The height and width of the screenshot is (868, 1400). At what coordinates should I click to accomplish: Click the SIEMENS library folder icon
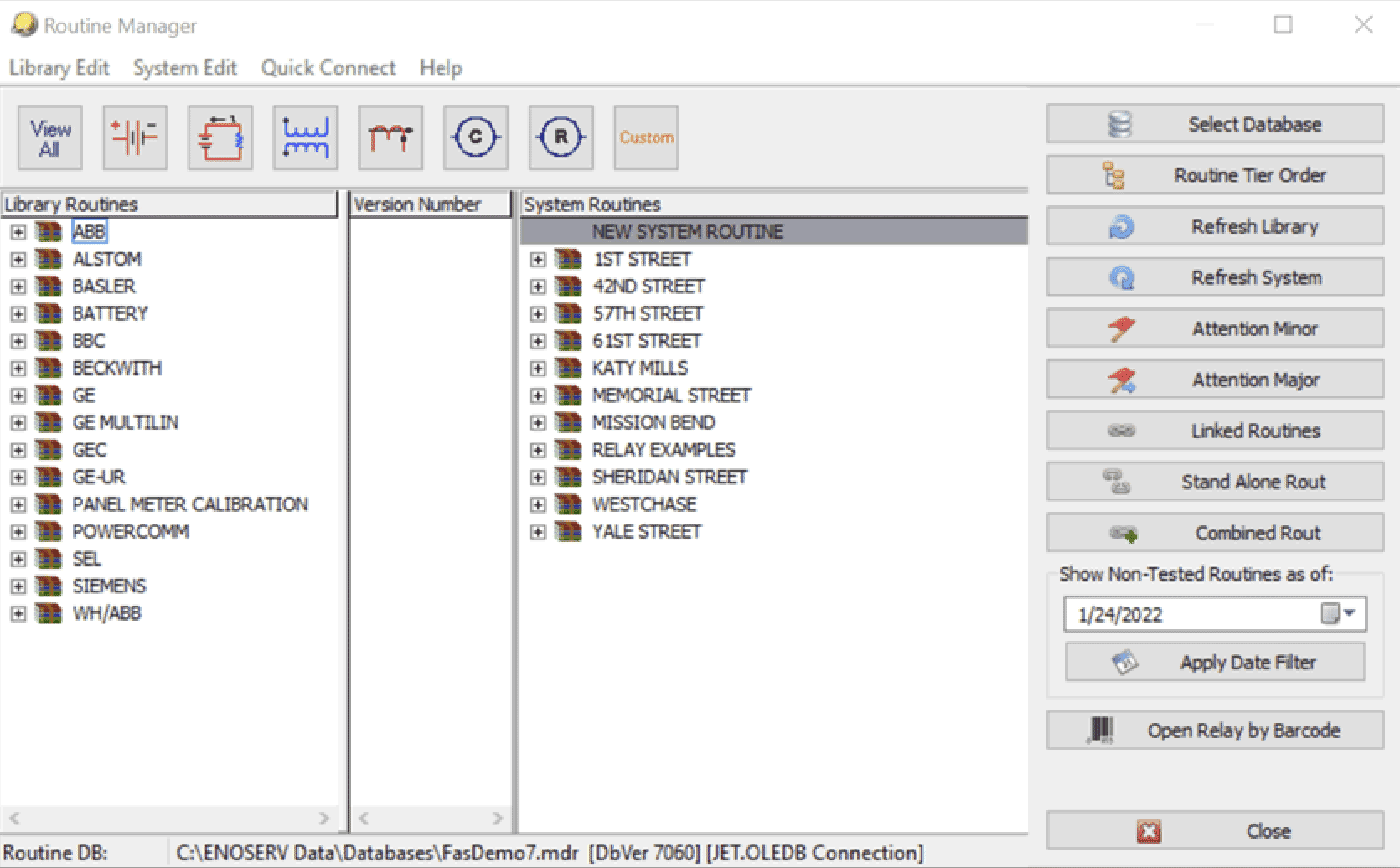click(49, 586)
